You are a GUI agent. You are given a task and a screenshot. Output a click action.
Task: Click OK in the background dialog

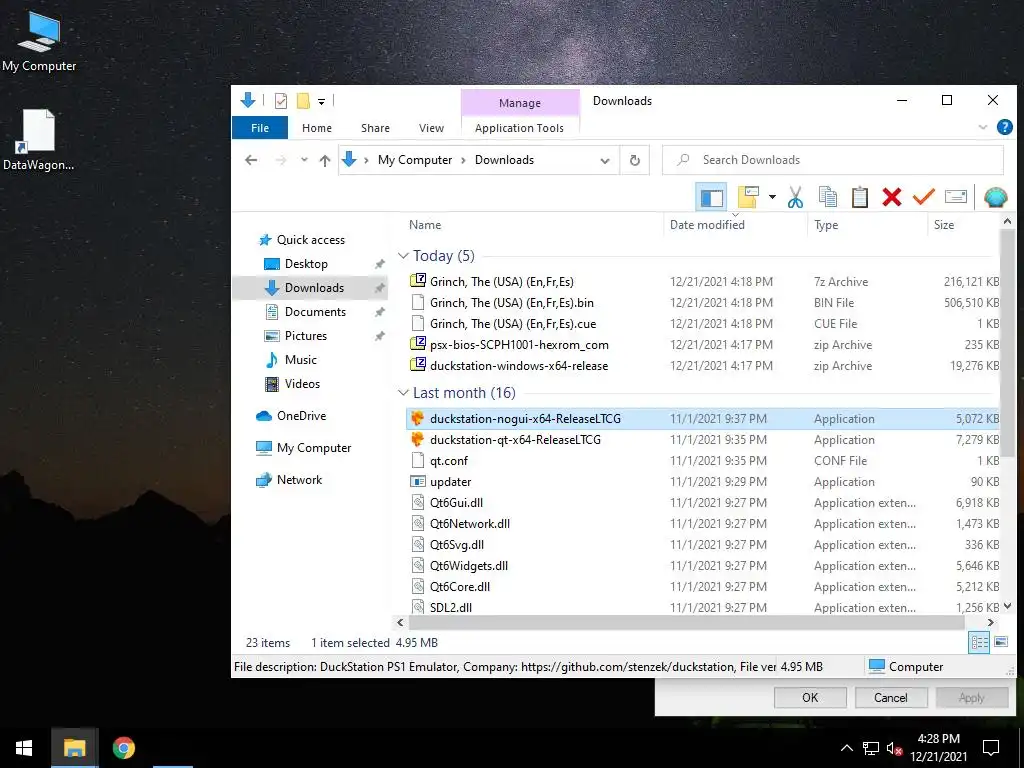[x=810, y=697]
